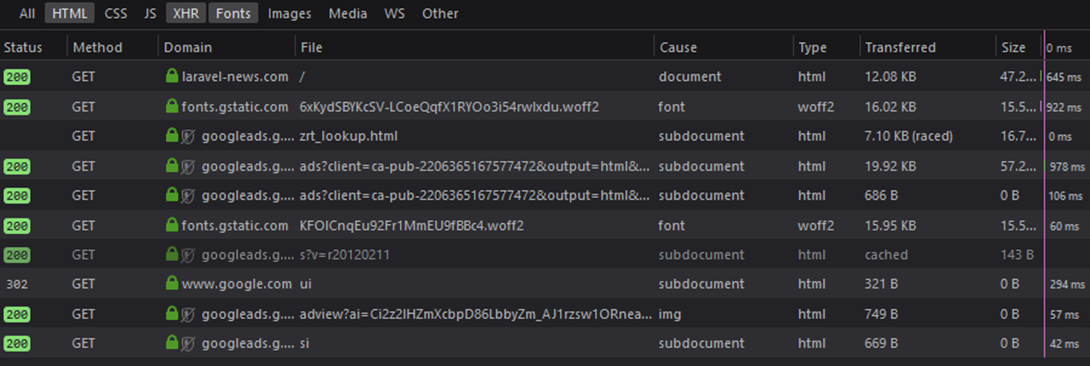Click lock icon for 6xKydSBYKcSV font request
This screenshot has height=366, width=1090.
click(172, 107)
